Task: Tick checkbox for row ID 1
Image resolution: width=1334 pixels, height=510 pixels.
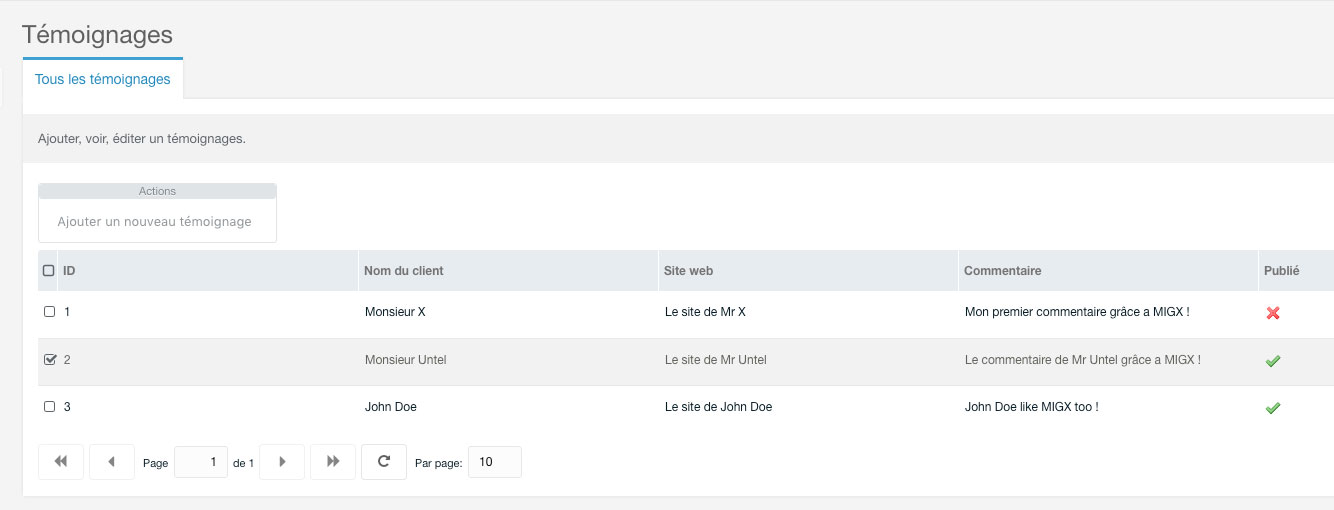Action: click(50, 312)
